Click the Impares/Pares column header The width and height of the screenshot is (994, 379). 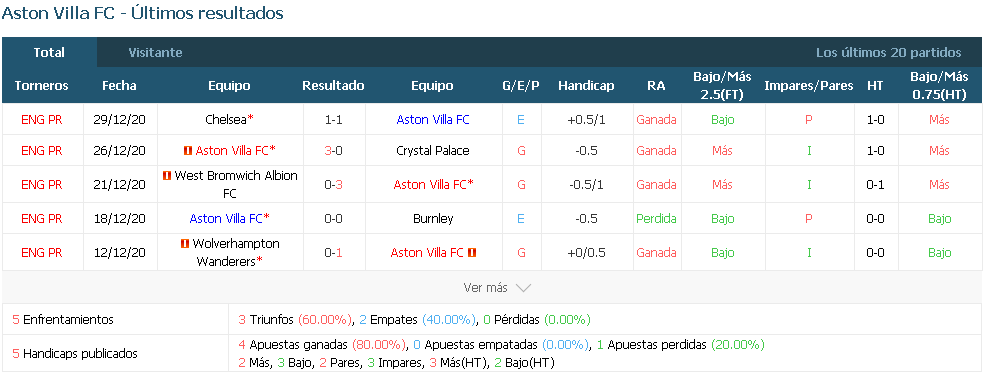[809, 86]
